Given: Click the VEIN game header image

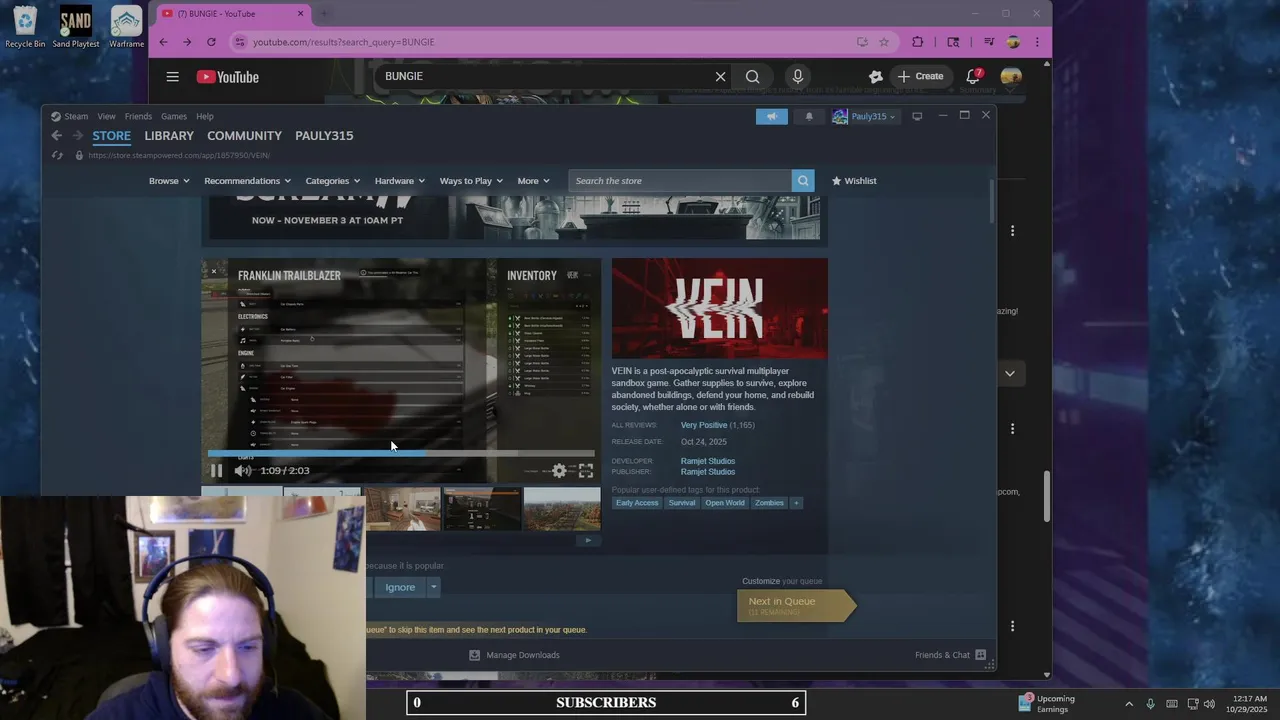Looking at the screenshot, I should point(720,309).
